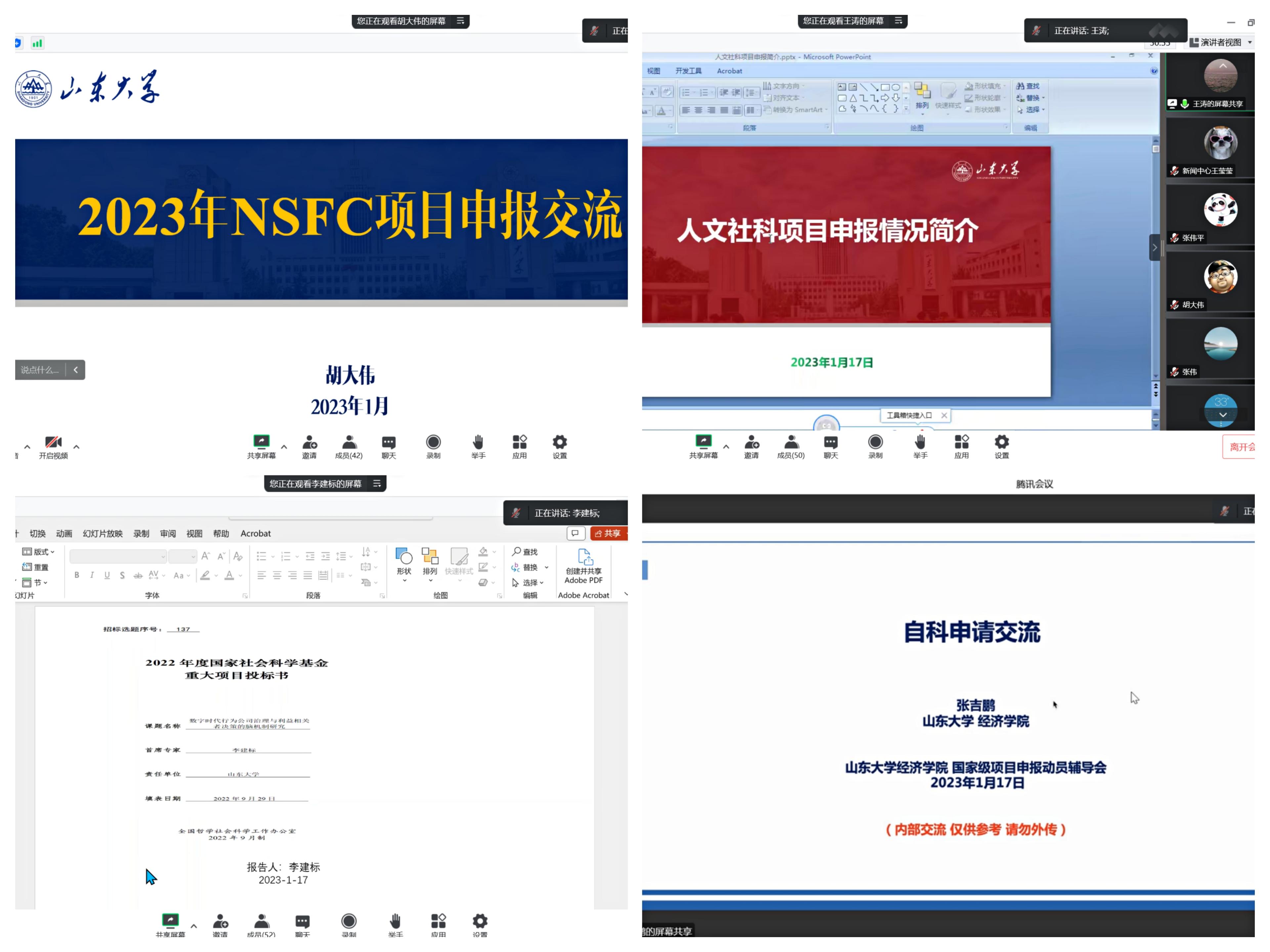The image size is (1270, 952).
Task: Collapse the 说点什么 chat bar arrow
Action: click(75, 370)
